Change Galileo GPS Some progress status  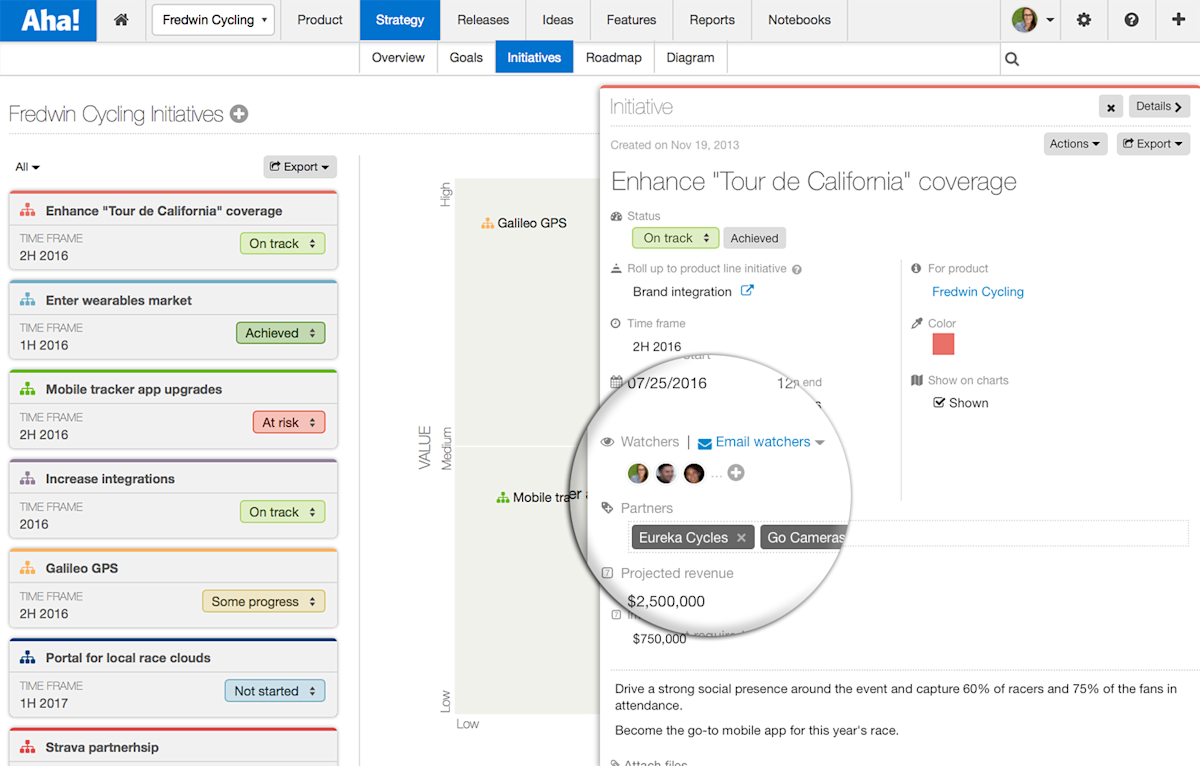[x=263, y=602]
